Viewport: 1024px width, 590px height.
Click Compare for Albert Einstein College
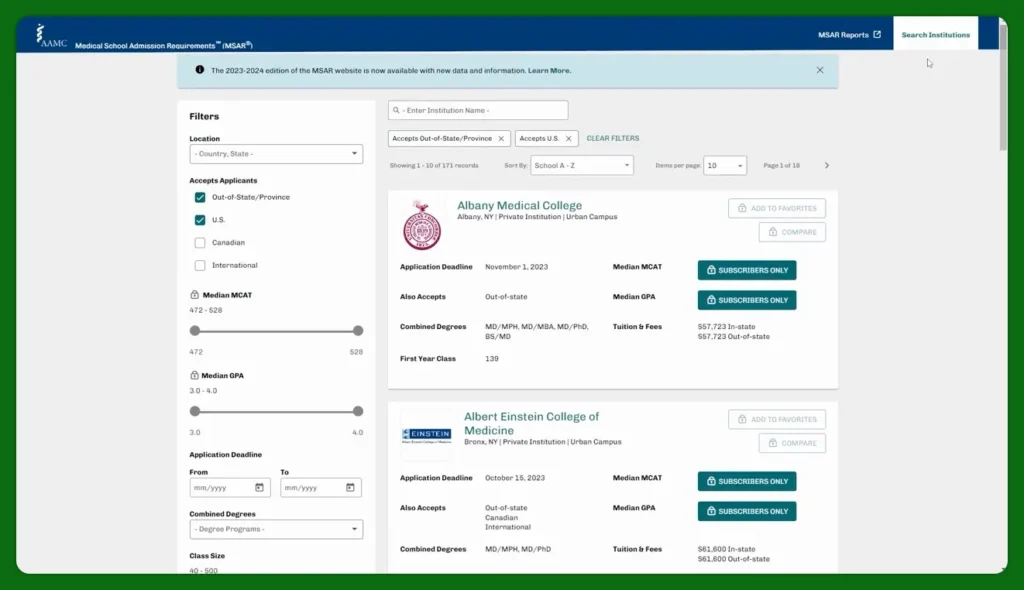[792, 443]
